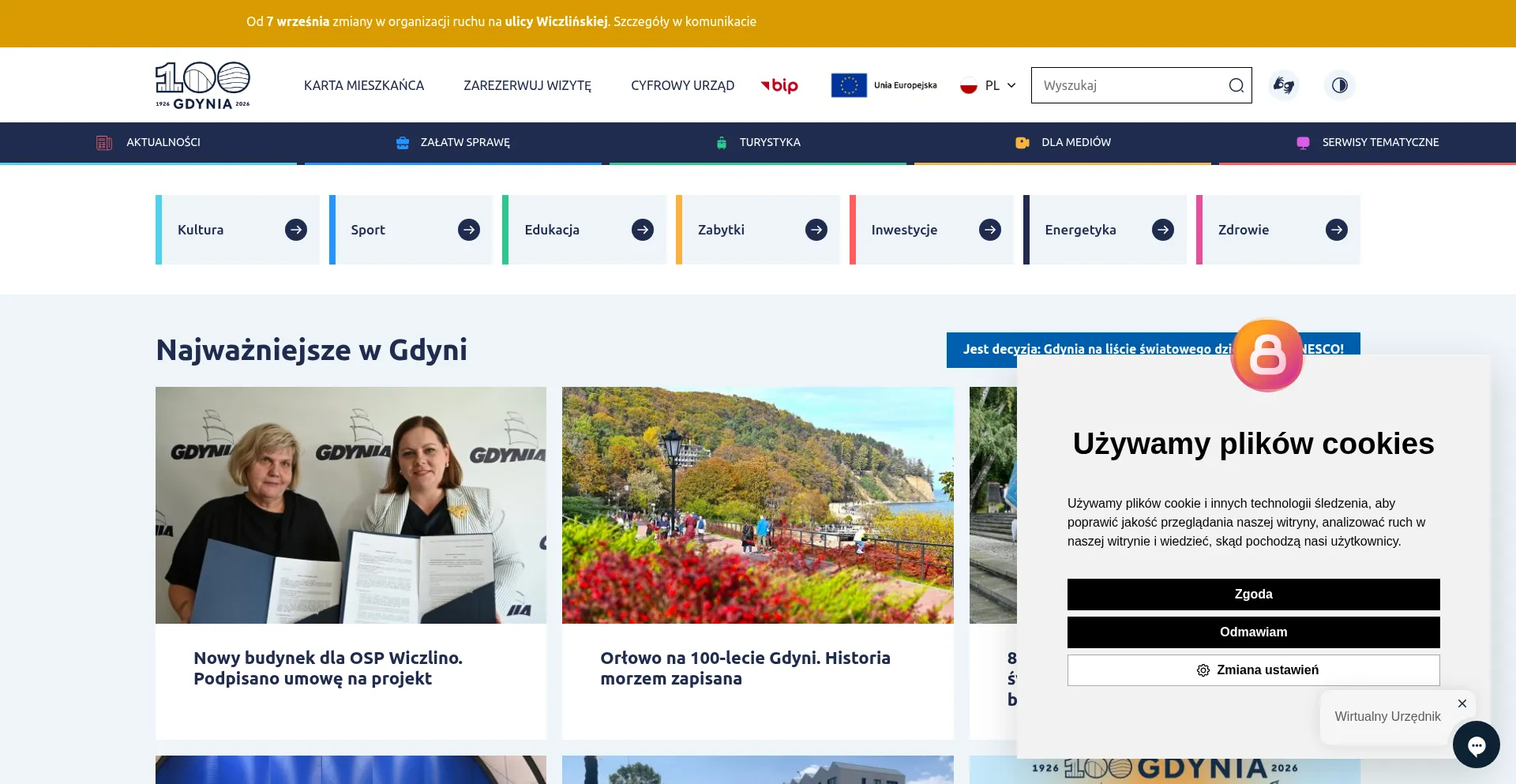Click the 'Najważniejsze w Gdyni' heading
Viewport: 1516px width, 784px height.
pos(312,350)
